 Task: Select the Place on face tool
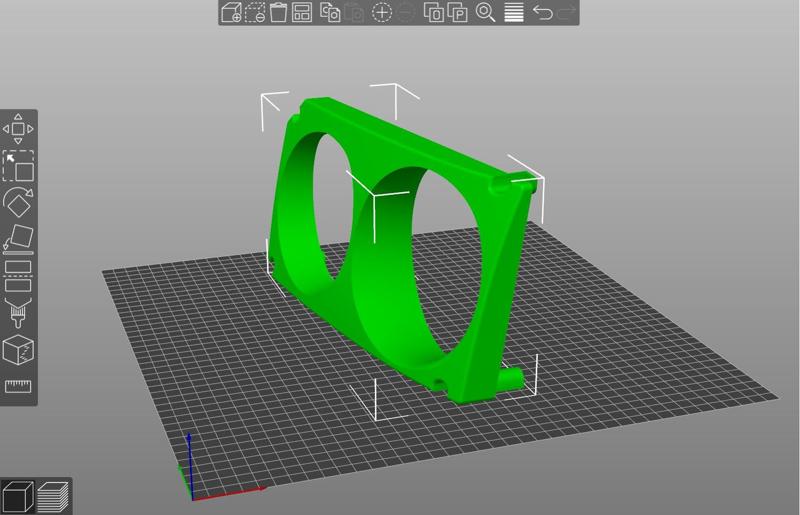click(18, 239)
